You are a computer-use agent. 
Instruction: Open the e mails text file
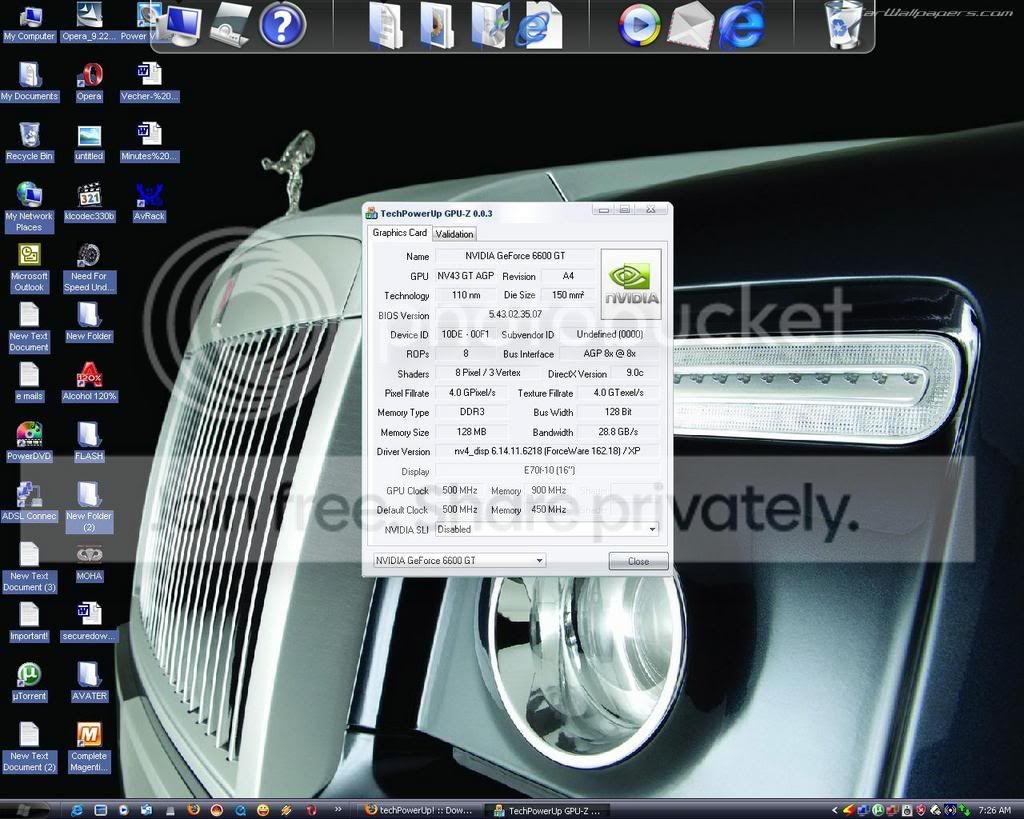29,382
